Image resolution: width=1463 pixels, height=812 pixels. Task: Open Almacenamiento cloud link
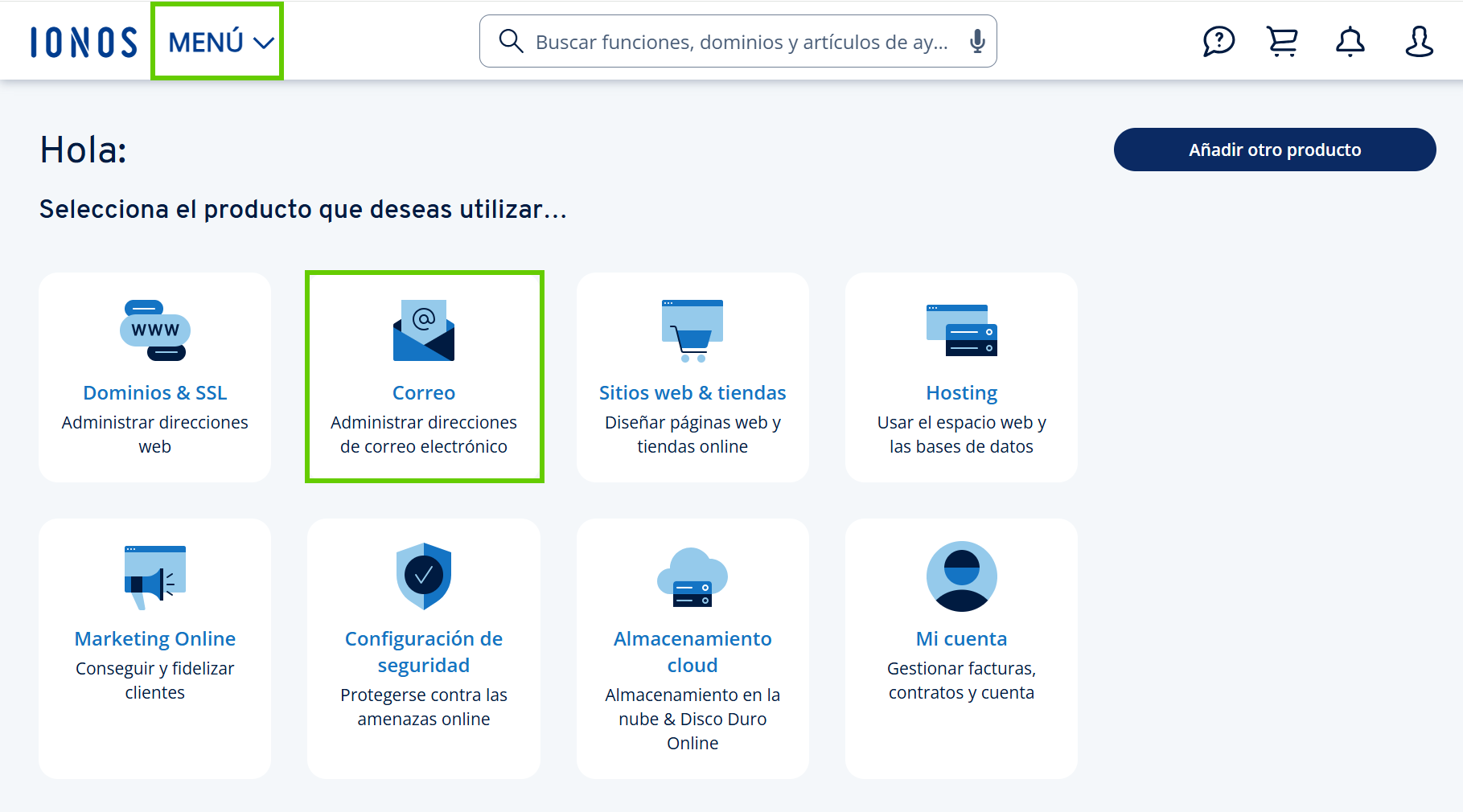[x=692, y=652]
